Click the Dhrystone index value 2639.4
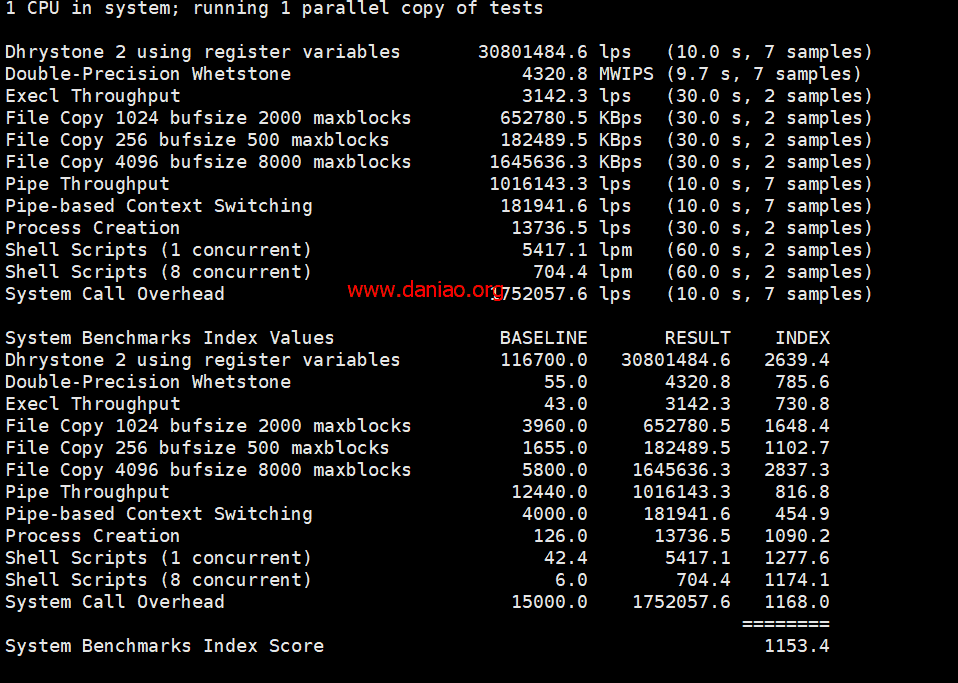958x683 pixels. point(797,360)
